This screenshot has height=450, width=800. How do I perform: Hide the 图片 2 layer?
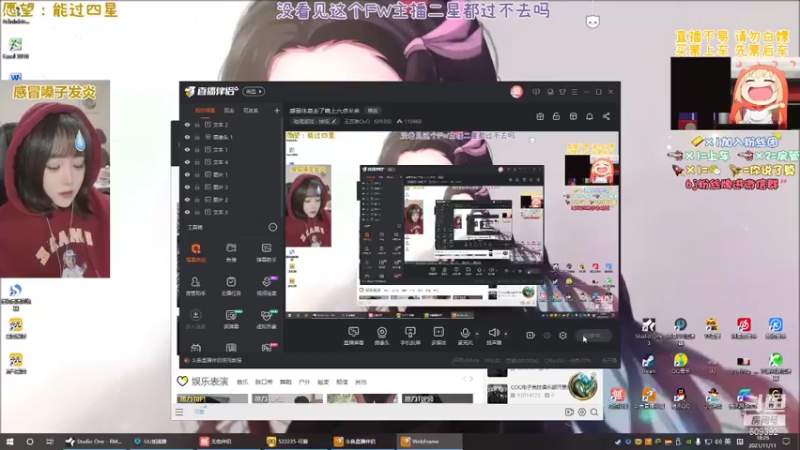coord(187,199)
